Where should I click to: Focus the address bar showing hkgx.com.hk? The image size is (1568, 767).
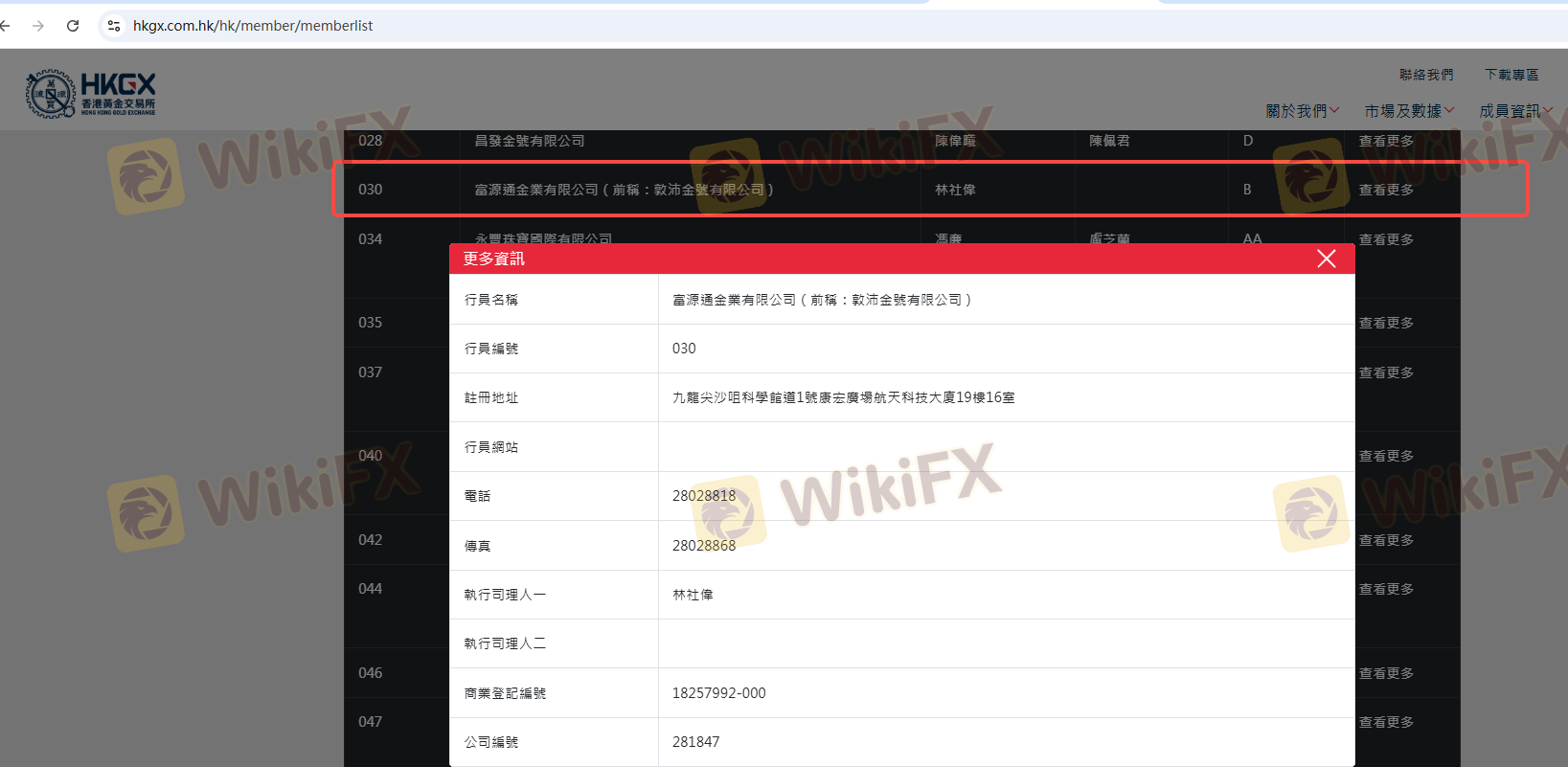point(253,26)
